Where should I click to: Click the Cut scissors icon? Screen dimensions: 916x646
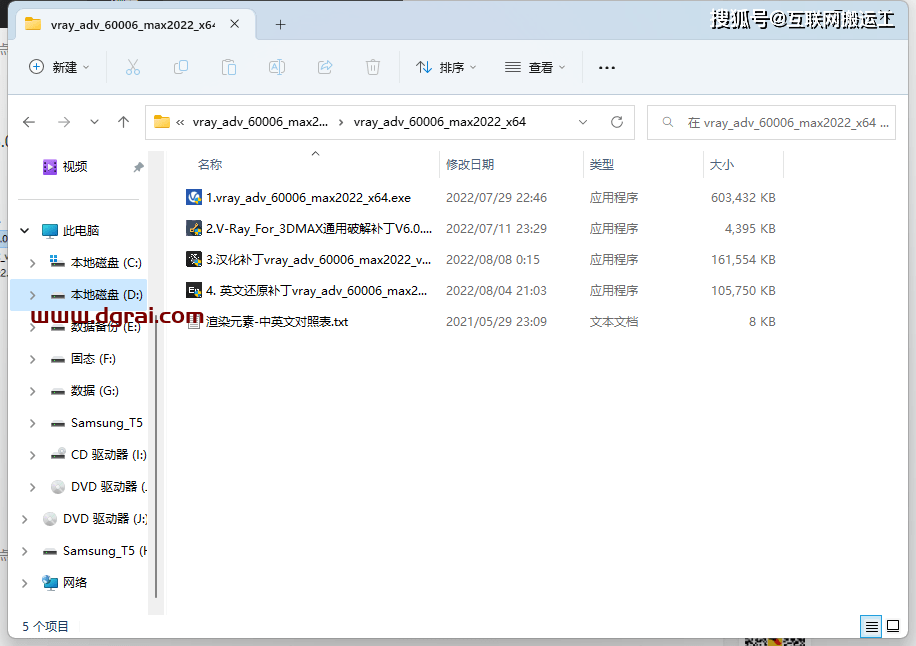tap(133, 68)
